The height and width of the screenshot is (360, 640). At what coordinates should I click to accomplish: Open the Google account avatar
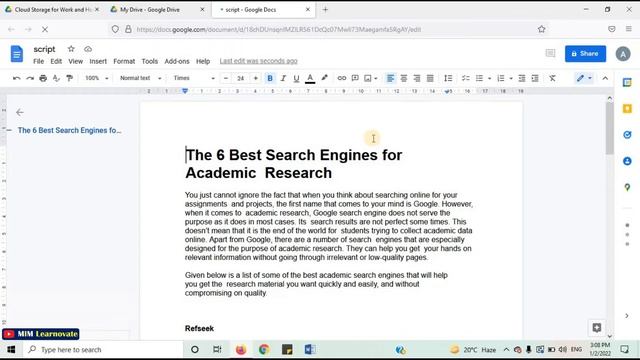623,54
